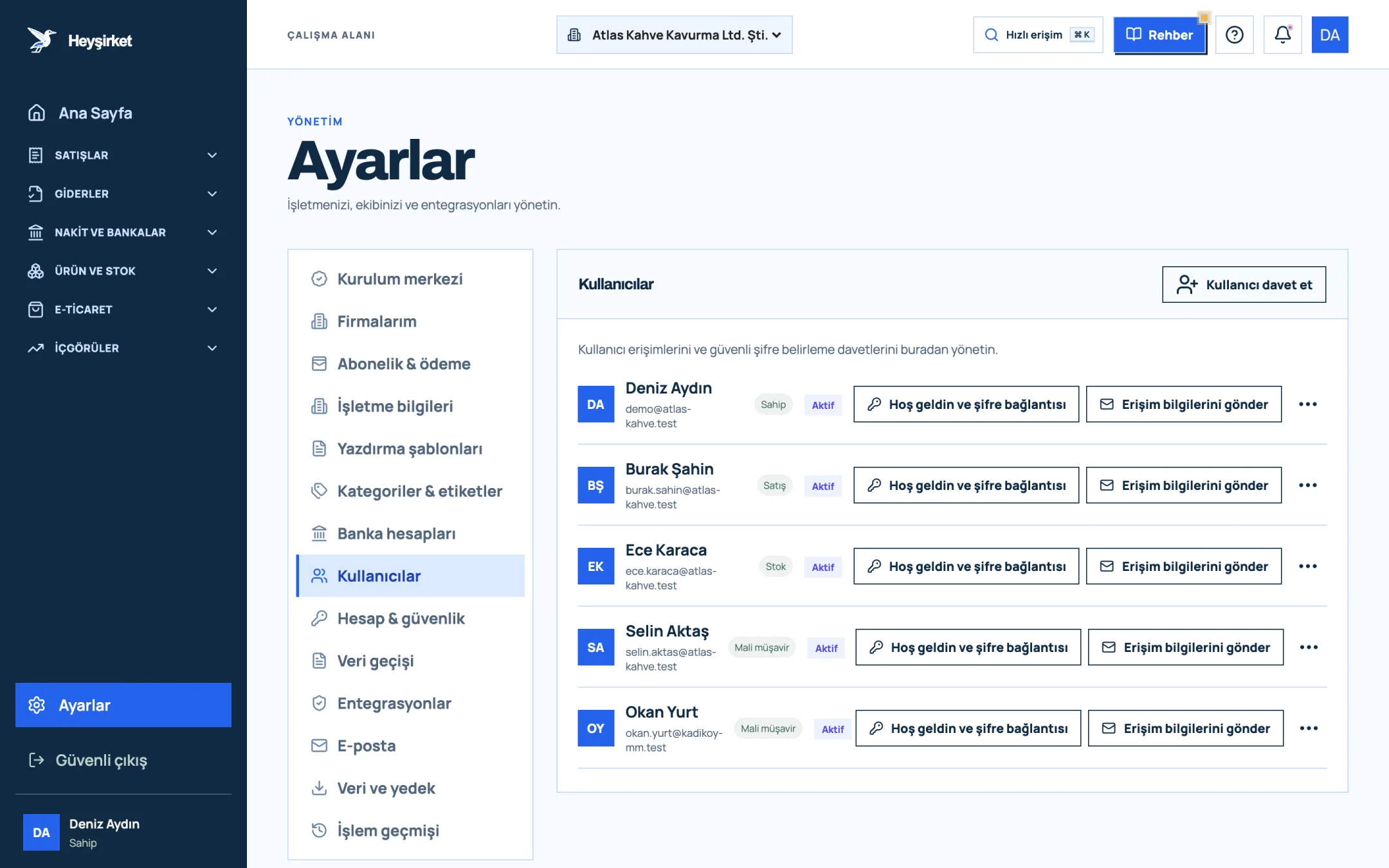The image size is (1389, 868).
Task: Send welcome password link to Selin Aktaş
Action: click(968, 647)
